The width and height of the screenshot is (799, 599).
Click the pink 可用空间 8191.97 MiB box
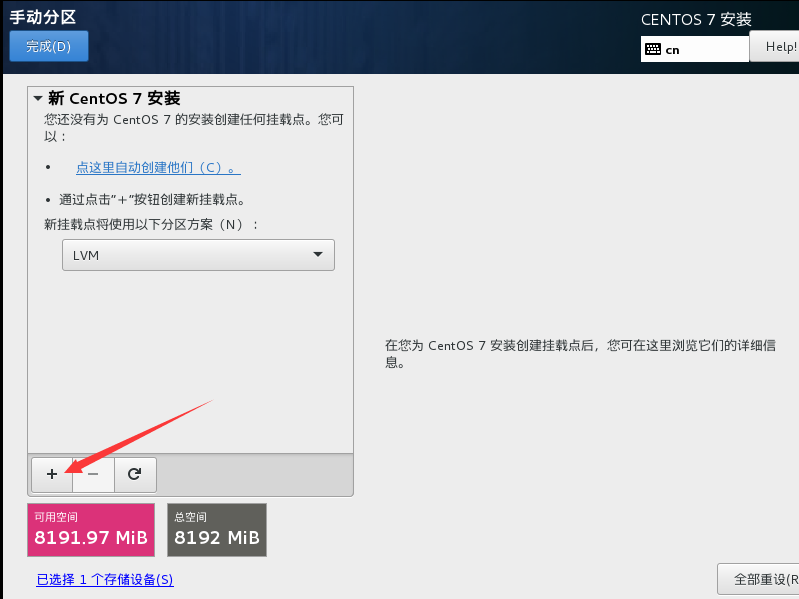(91, 530)
